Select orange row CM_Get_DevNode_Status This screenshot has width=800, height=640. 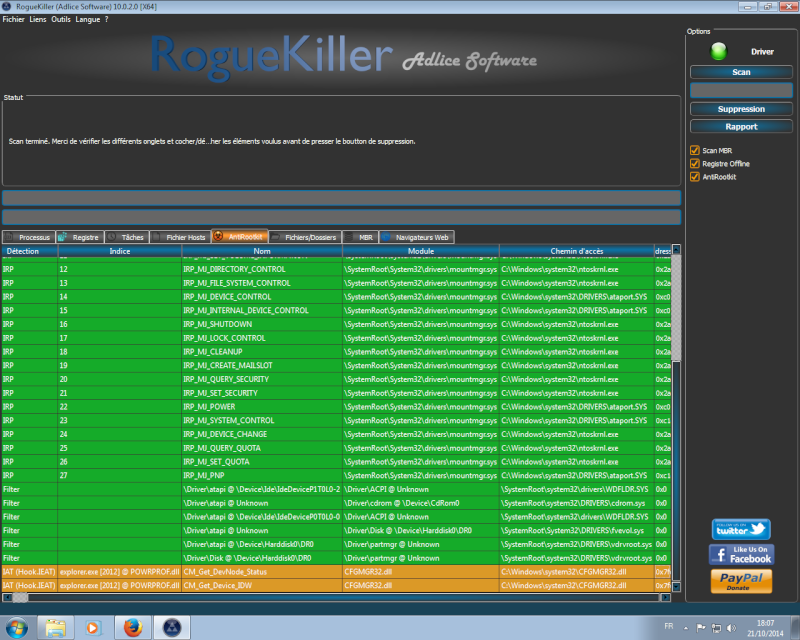[336, 572]
